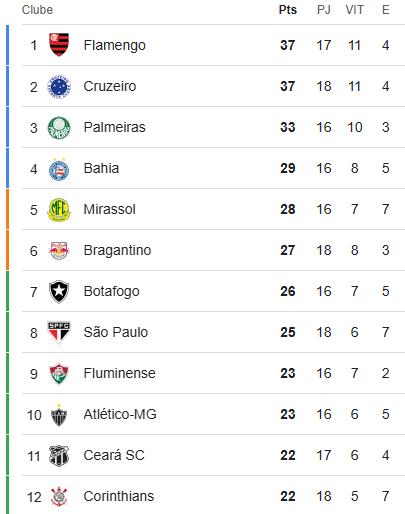Click the Clube column header
Image resolution: width=405 pixels, height=514 pixels.
point(37,10)
